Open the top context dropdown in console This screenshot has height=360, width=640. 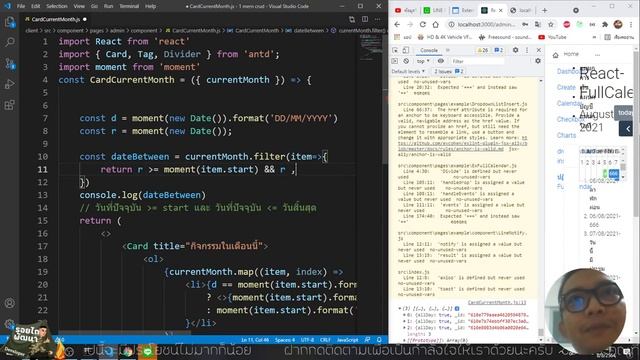click(x=423, y=61)
